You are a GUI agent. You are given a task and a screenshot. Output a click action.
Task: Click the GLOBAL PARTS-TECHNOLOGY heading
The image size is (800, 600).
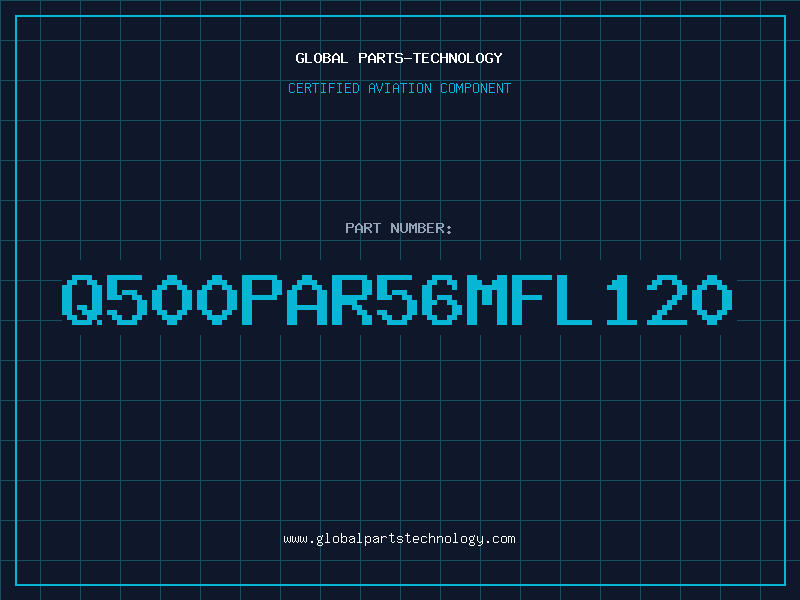click(x=399, y=58)
